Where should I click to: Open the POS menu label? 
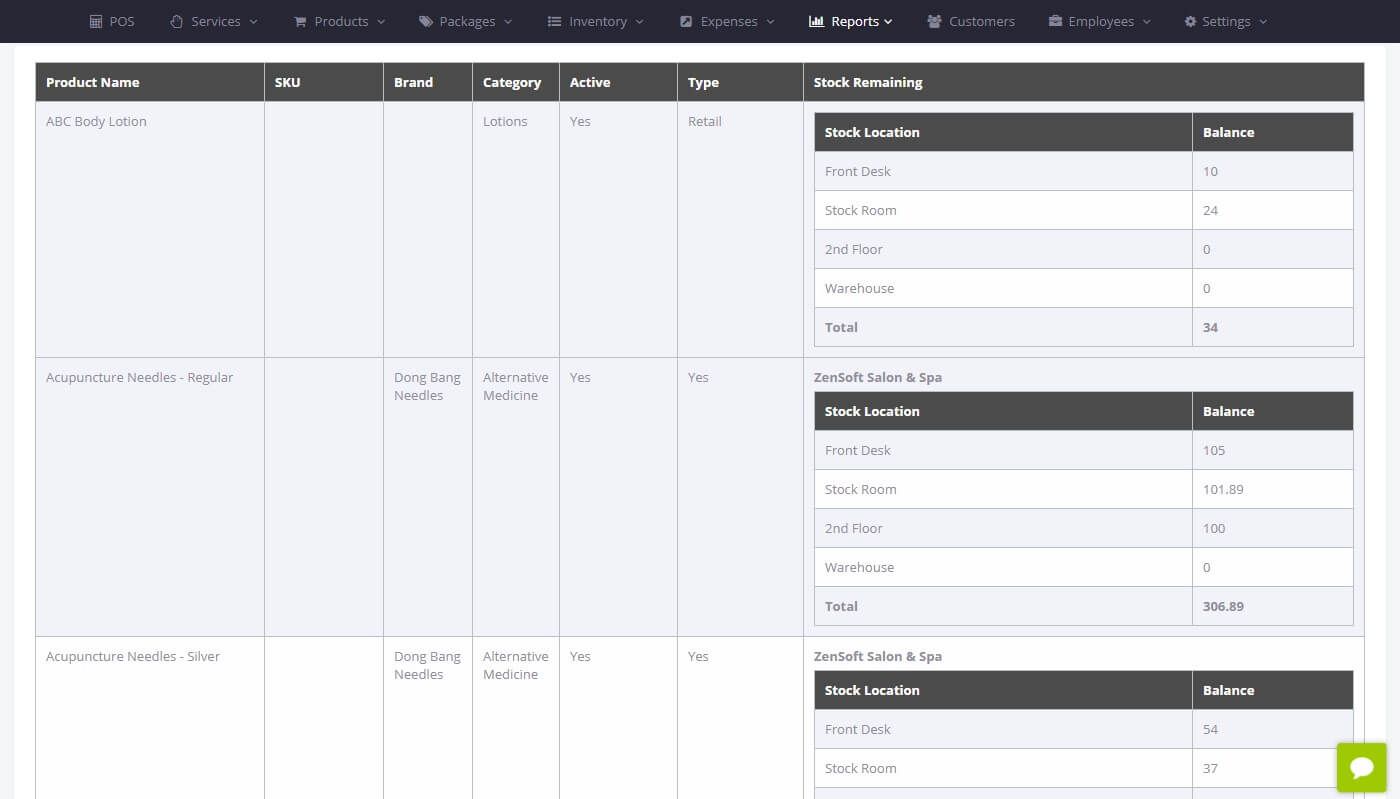point(122,21)
